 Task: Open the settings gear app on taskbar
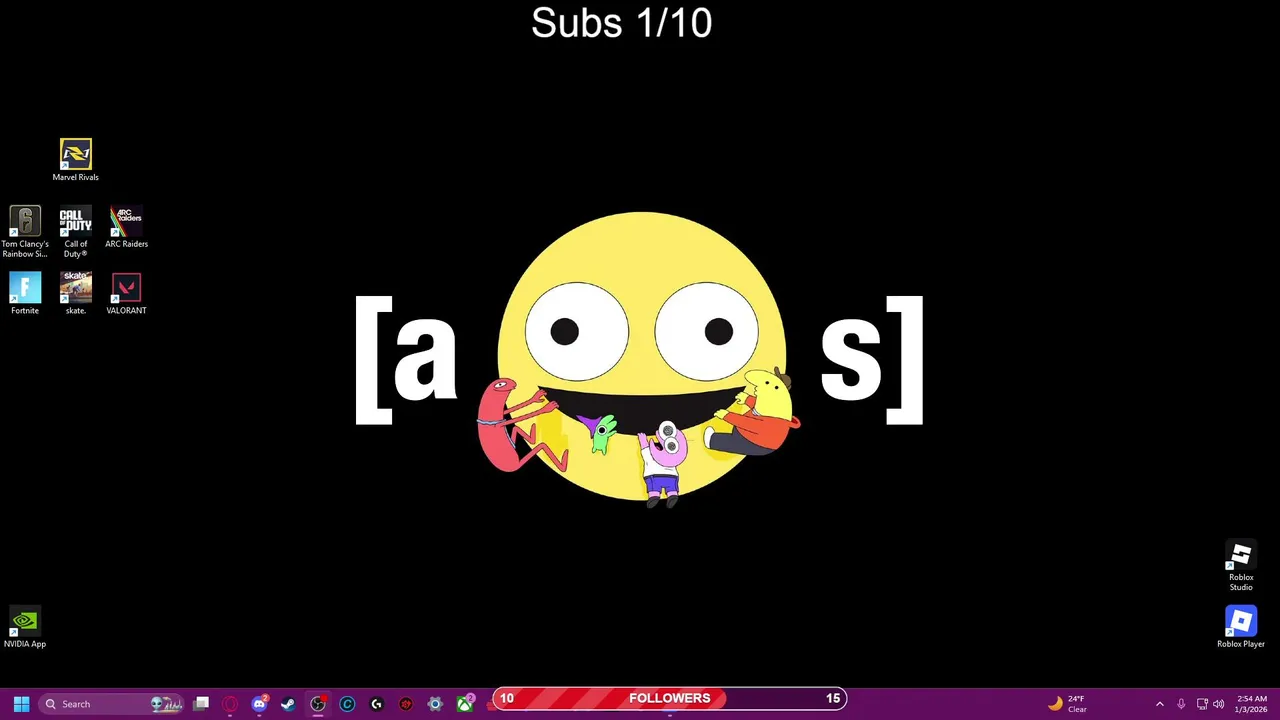click(435, 704)
